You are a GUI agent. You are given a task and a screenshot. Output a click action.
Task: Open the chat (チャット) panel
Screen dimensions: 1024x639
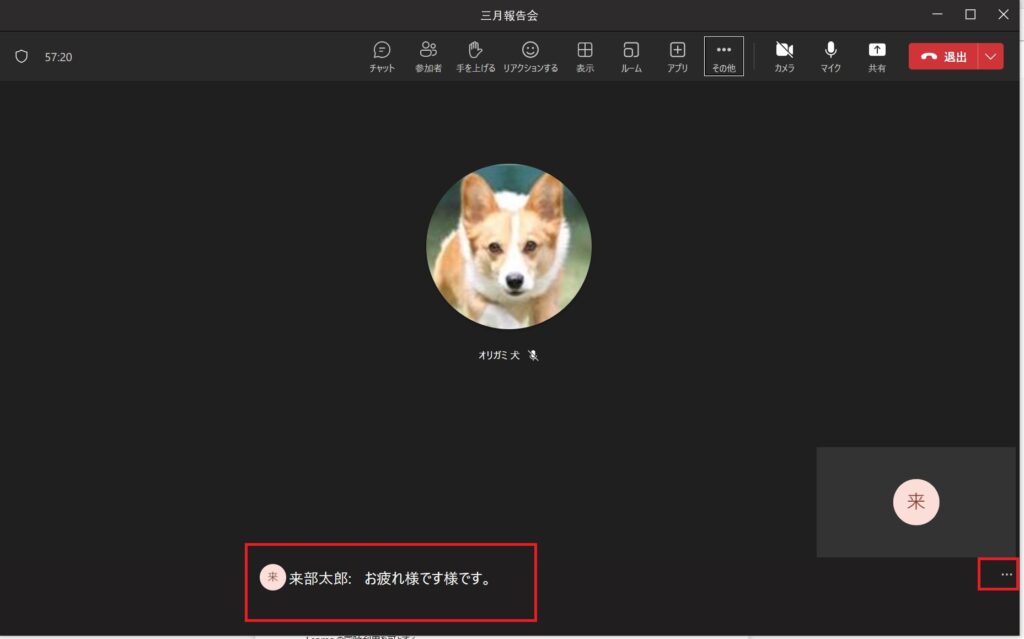coord(382,56)
